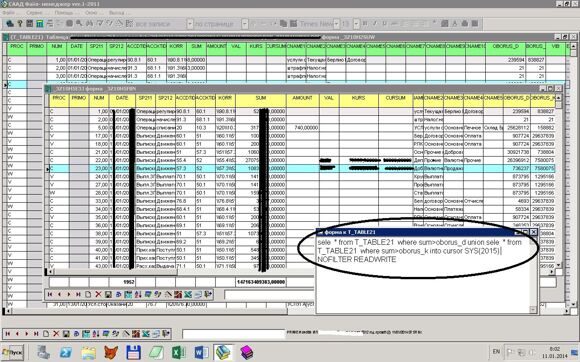Click the sort icon in inner form toolbar
Image resolution: width=580 pixels, height=362 pixels.
(138, 294)
